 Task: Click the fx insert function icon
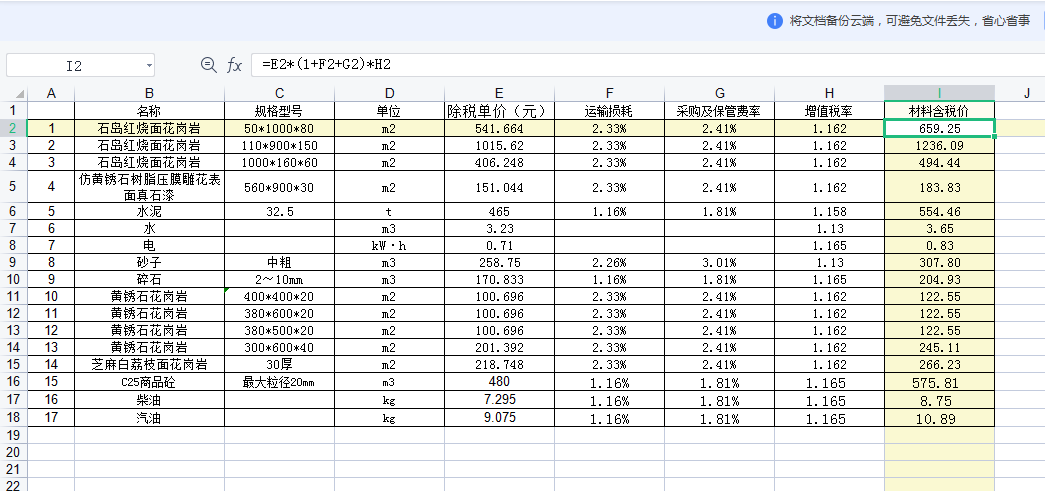point(235,65)
